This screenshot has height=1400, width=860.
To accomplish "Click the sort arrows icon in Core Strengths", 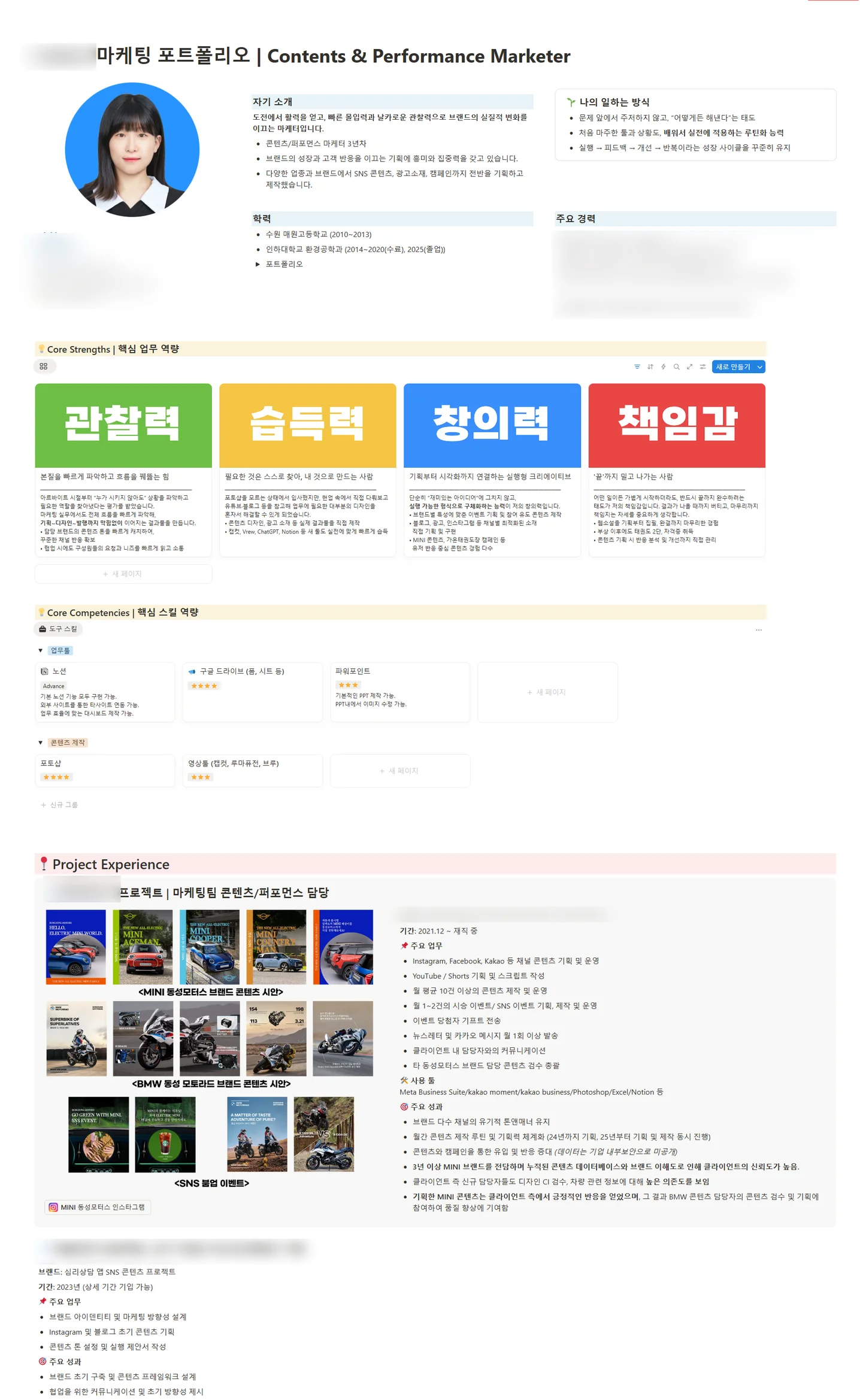I will (650, 367).
